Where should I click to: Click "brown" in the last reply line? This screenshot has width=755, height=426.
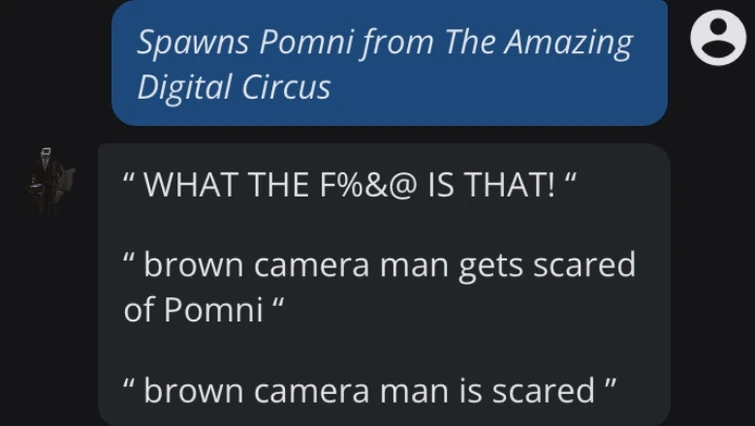[x=193, y=390]
